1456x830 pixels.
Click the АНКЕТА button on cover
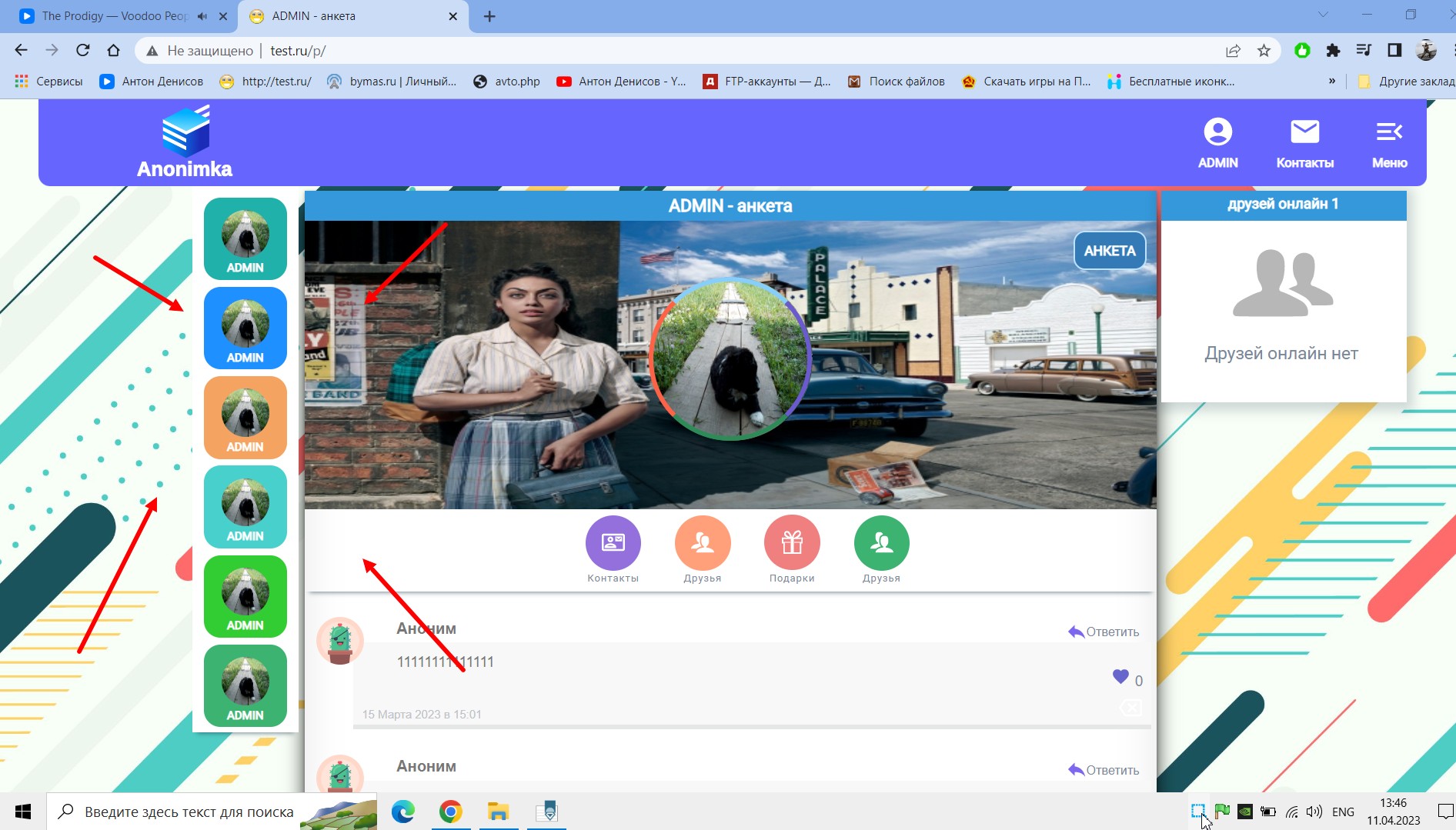[x=1109, y=251]
